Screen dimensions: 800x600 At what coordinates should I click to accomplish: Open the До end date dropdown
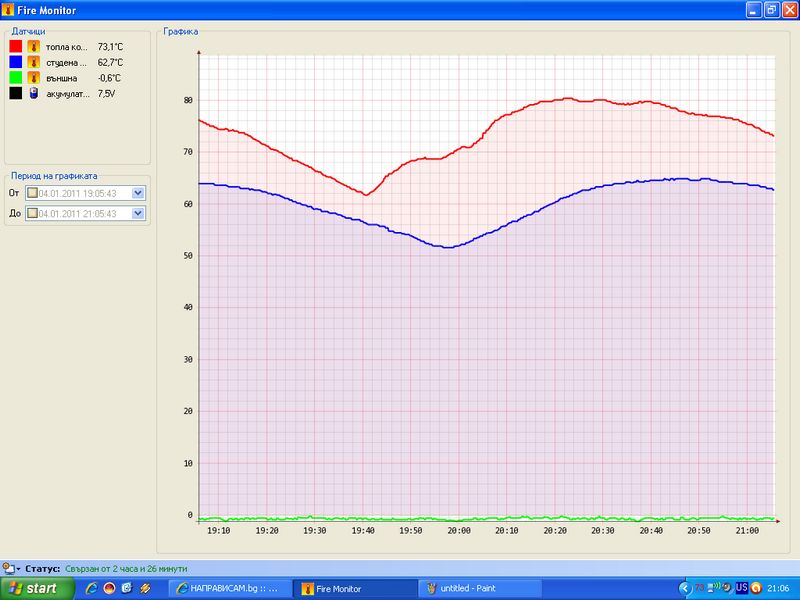click(x=138, y=213)
